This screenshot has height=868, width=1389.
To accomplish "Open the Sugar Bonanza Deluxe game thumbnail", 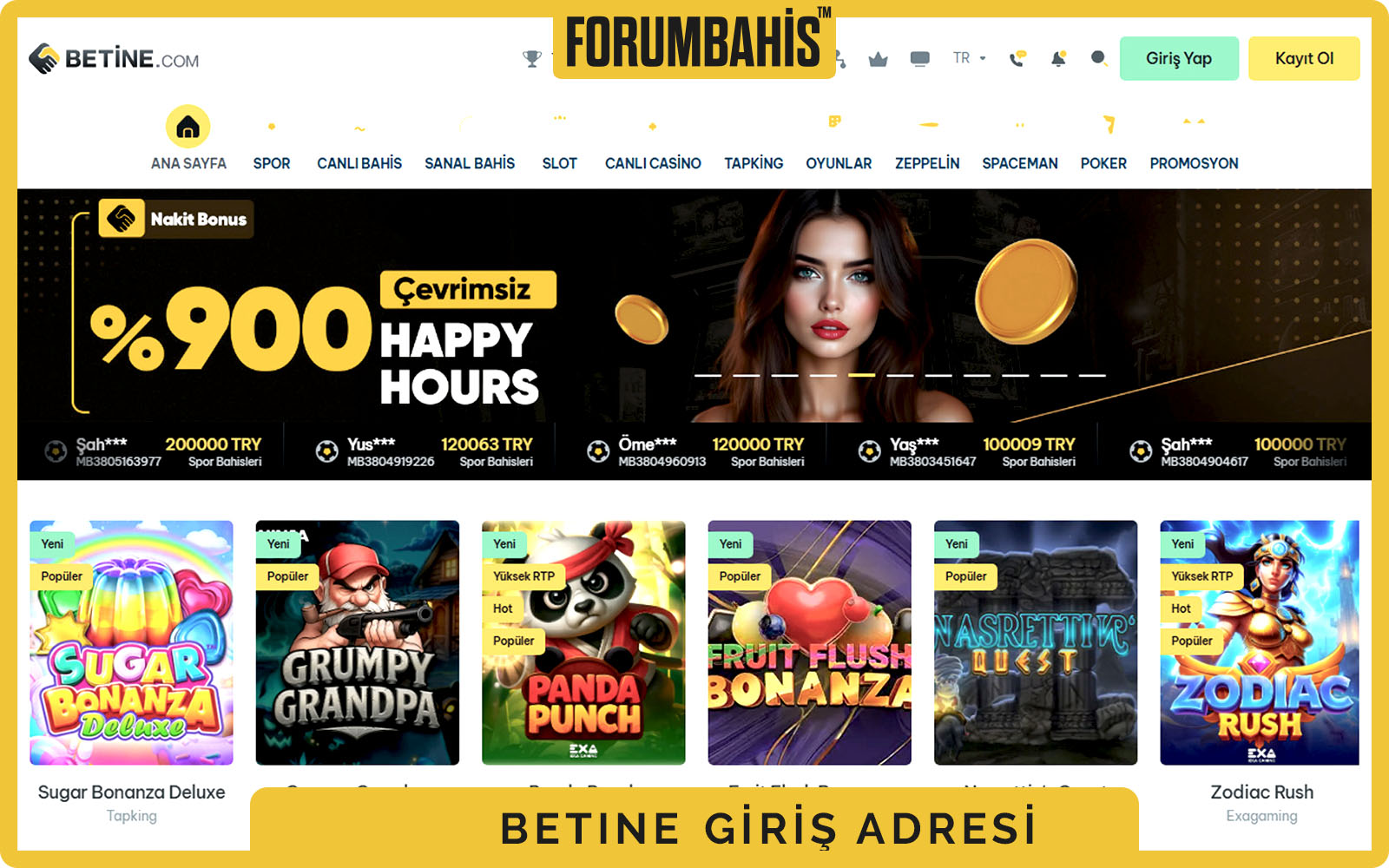I will click(x=131, y=642).
